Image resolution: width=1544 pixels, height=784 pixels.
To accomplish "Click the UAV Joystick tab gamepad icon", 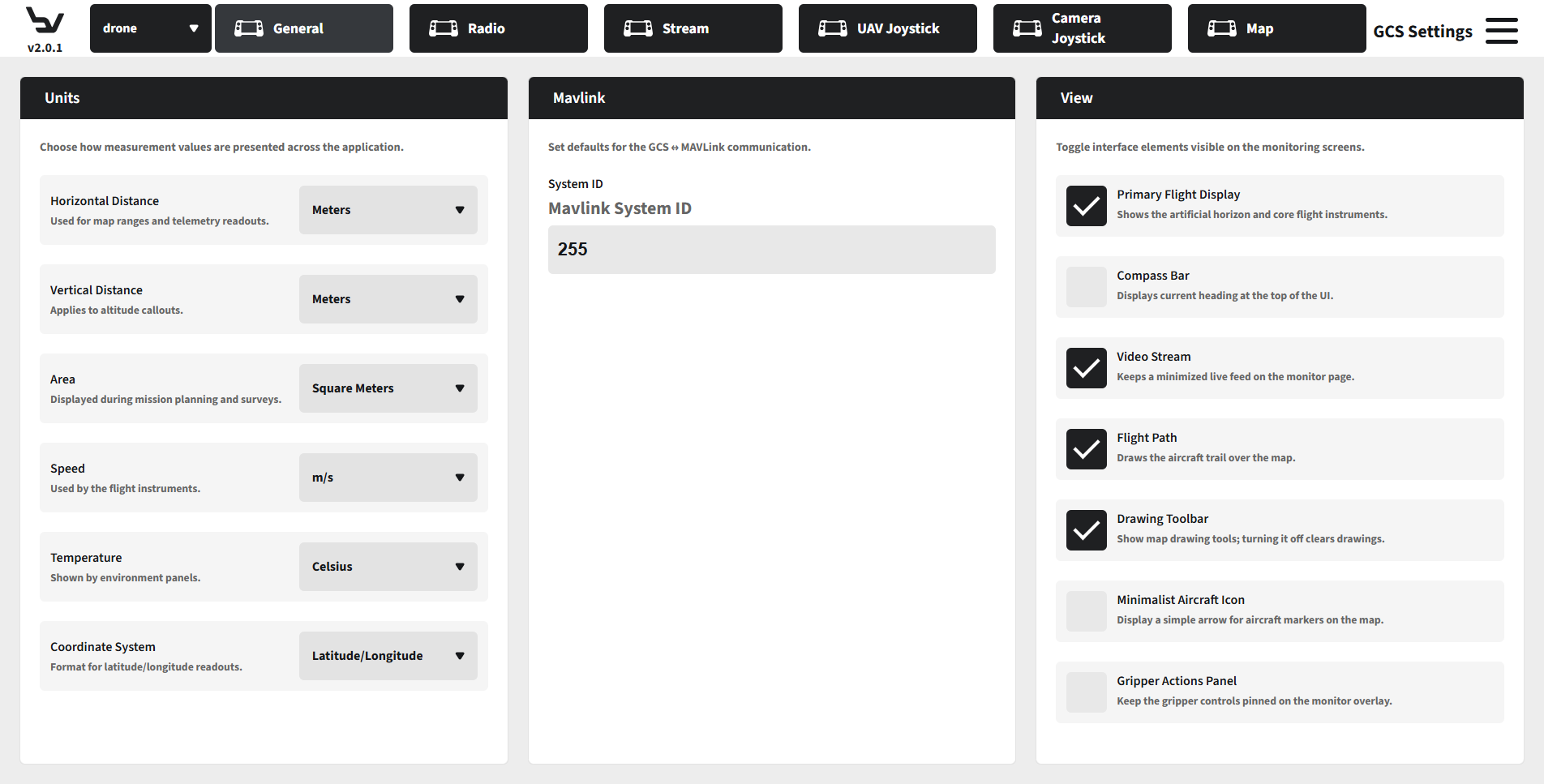I will click(832, 28).
